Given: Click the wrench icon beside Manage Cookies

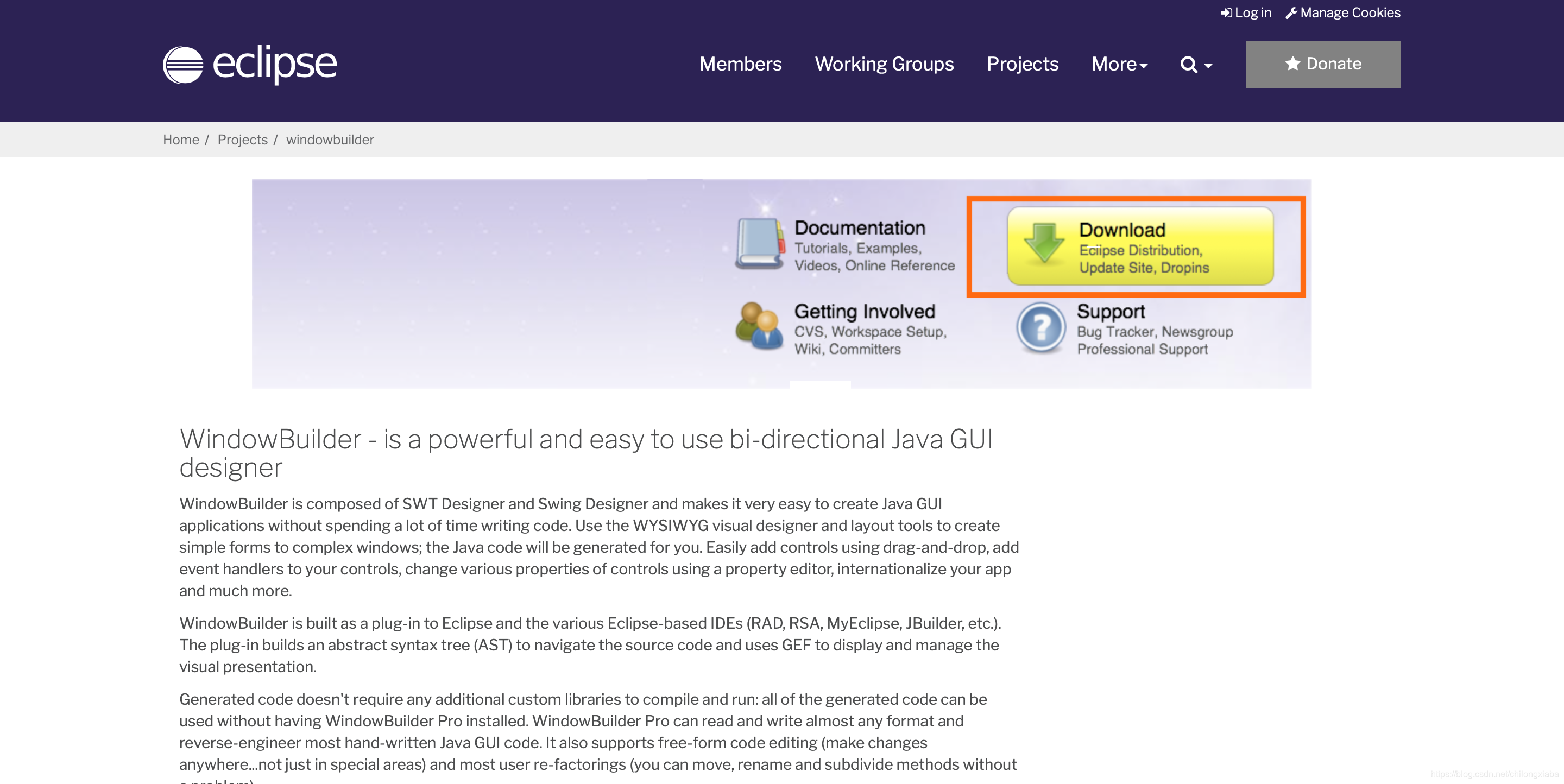Looking at the screenshot, I should (1291, 12).
